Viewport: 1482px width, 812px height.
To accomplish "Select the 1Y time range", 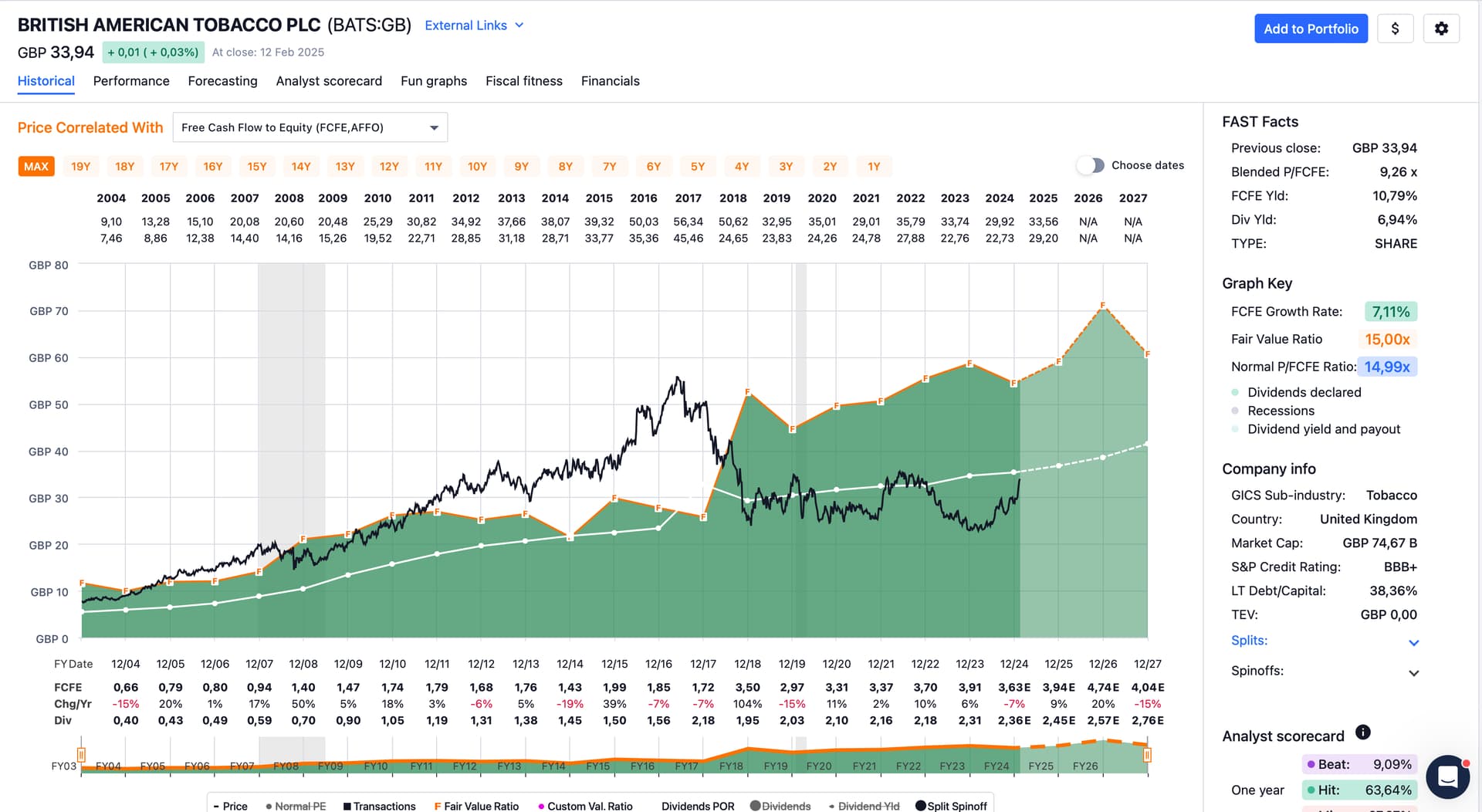I will 874,166.
